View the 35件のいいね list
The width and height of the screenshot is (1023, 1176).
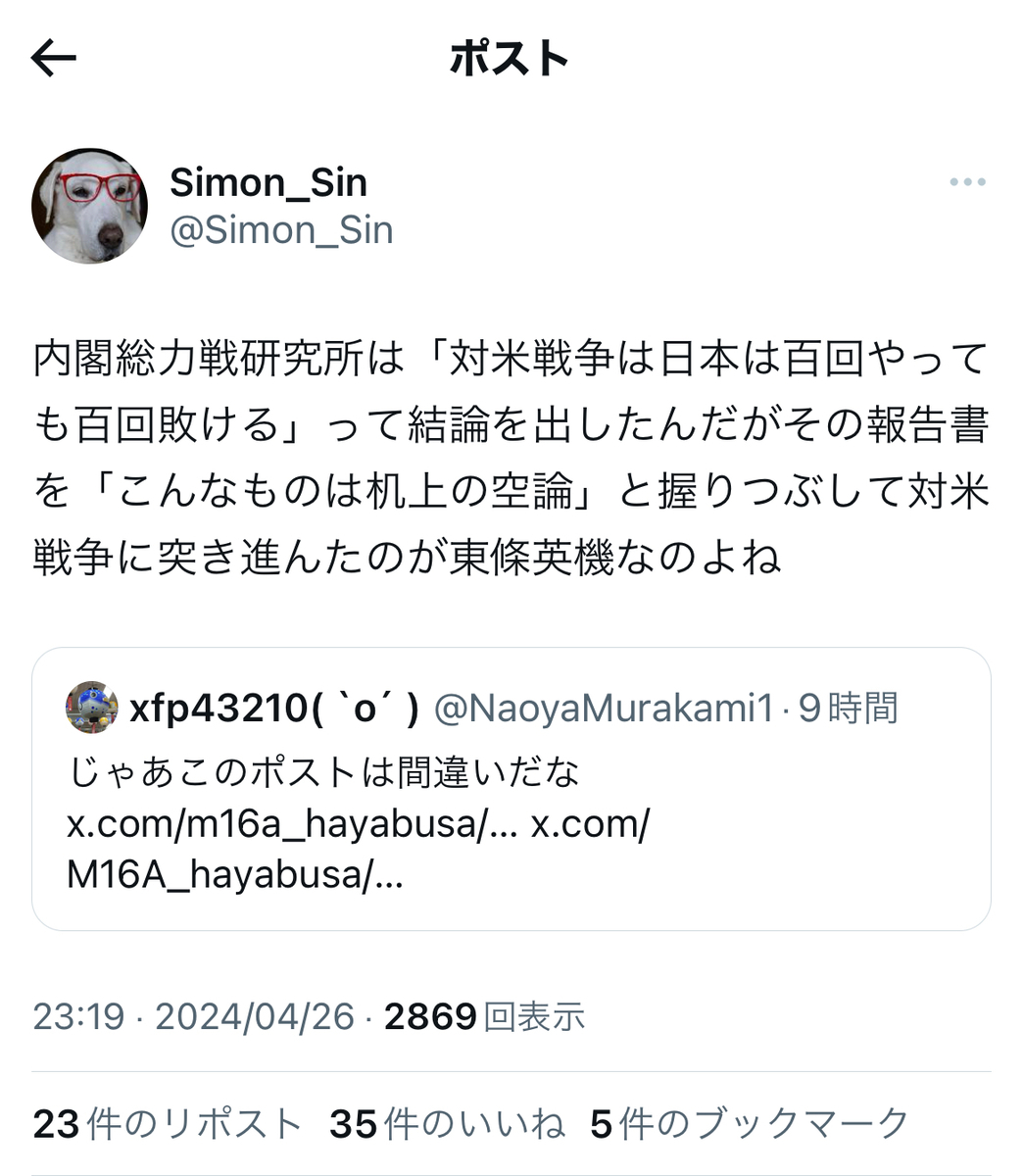coord(447,1124)
